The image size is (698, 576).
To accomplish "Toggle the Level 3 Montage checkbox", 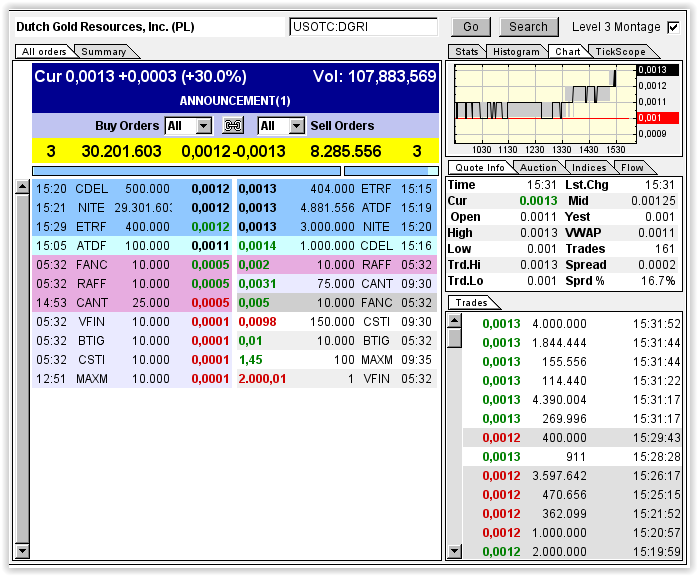I will (673, 27).
